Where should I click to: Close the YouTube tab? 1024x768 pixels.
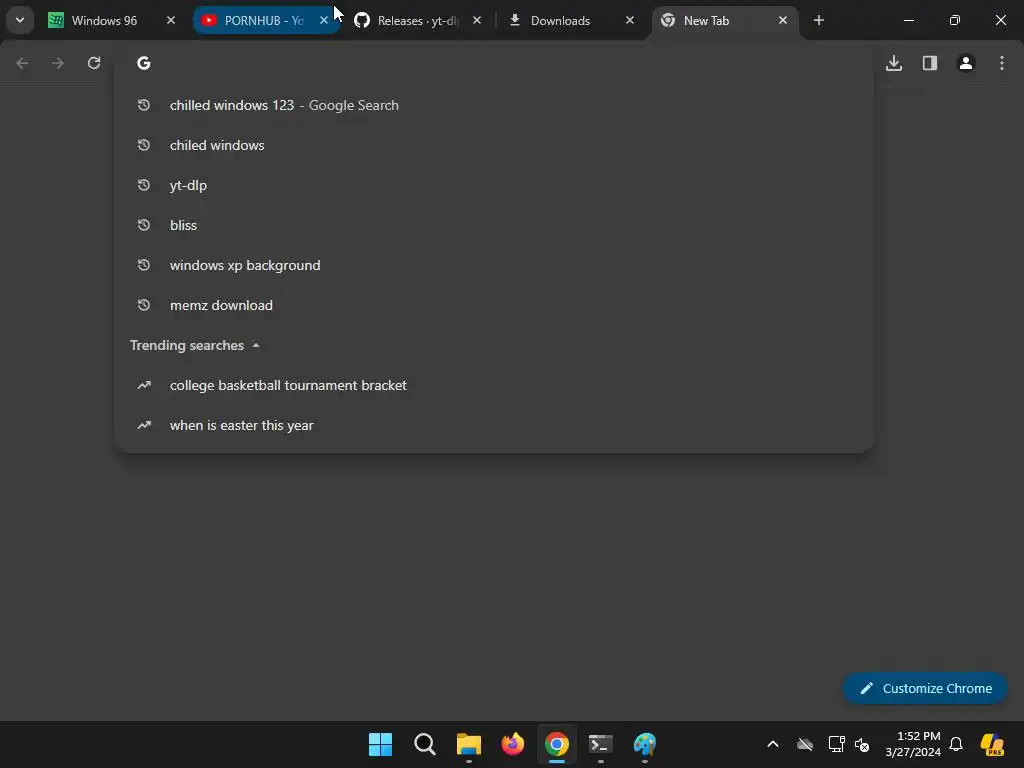pos(323,20)
